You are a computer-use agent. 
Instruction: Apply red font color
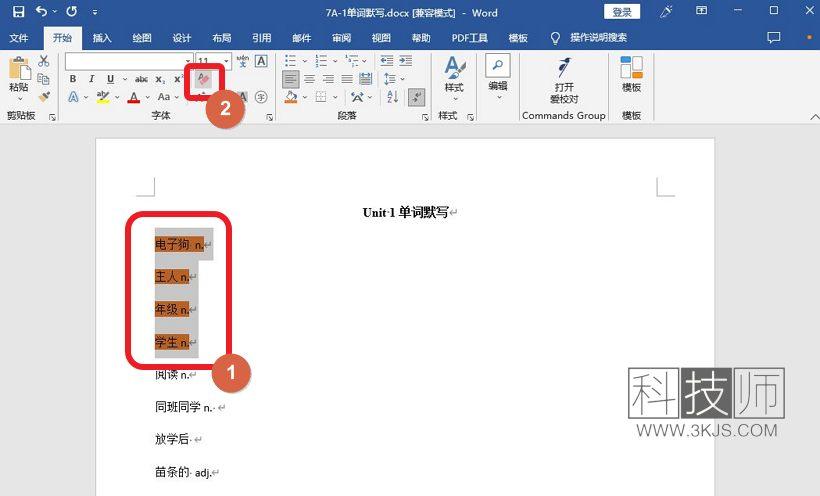(134, 97)
